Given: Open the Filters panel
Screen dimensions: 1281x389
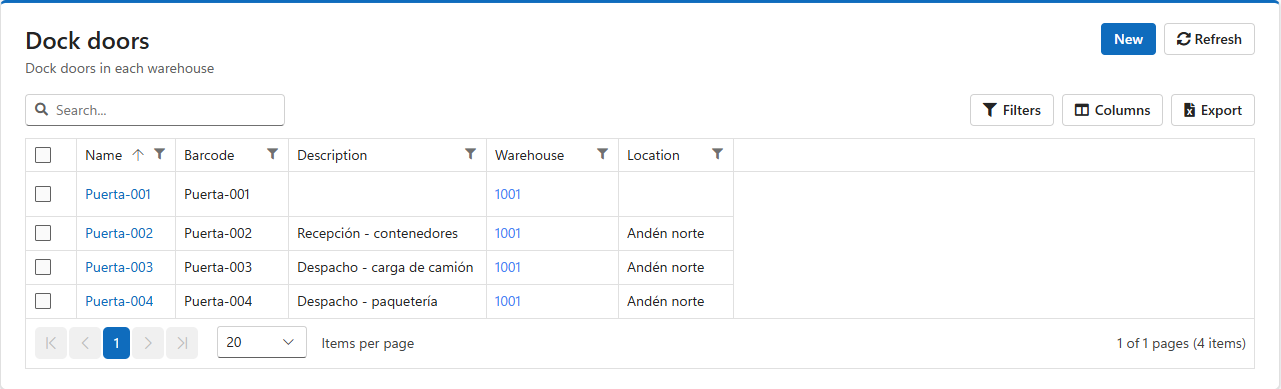Looking at the screenshot, I should [1011, 110].
